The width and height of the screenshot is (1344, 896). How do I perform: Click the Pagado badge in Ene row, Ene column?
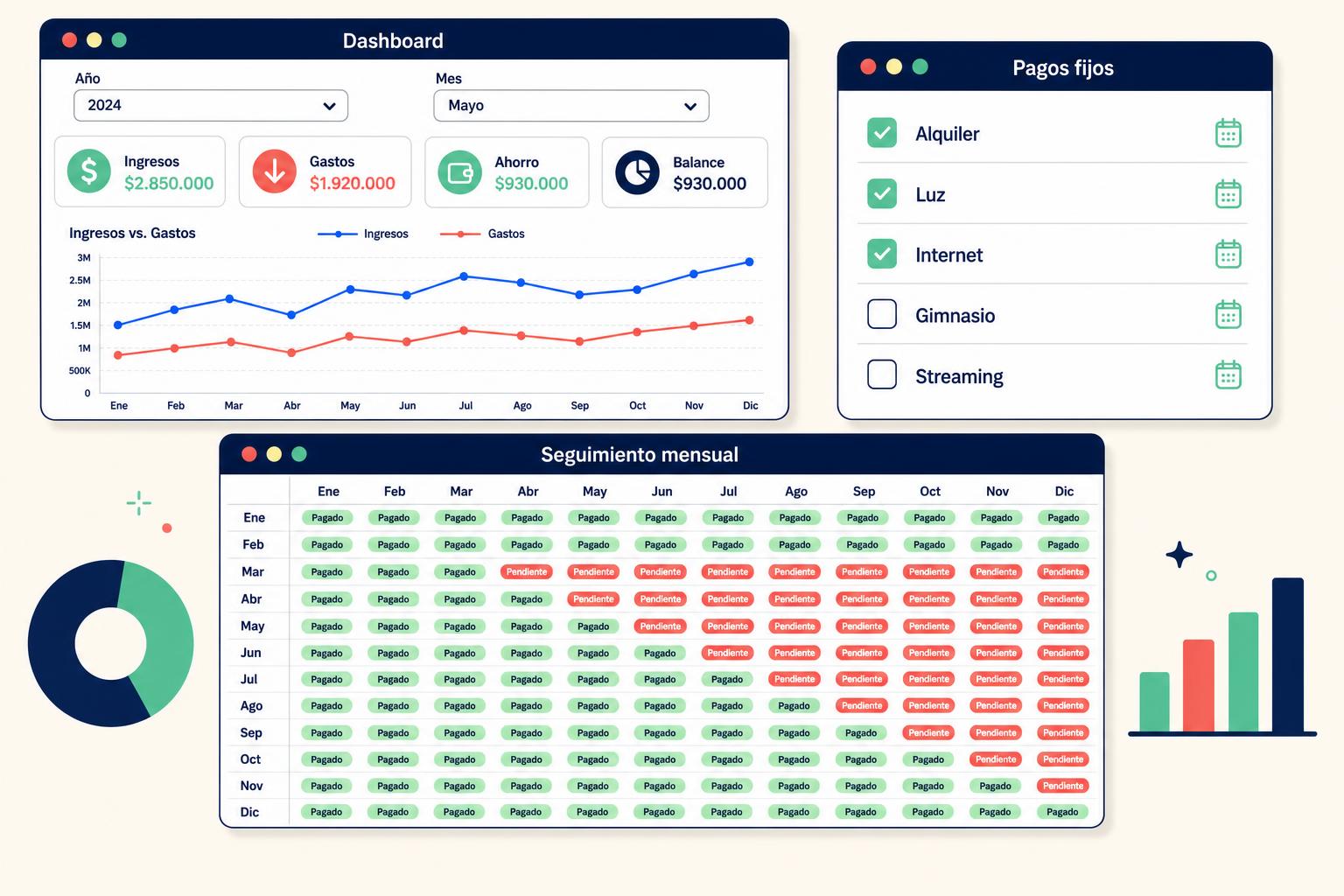(327, 518)
